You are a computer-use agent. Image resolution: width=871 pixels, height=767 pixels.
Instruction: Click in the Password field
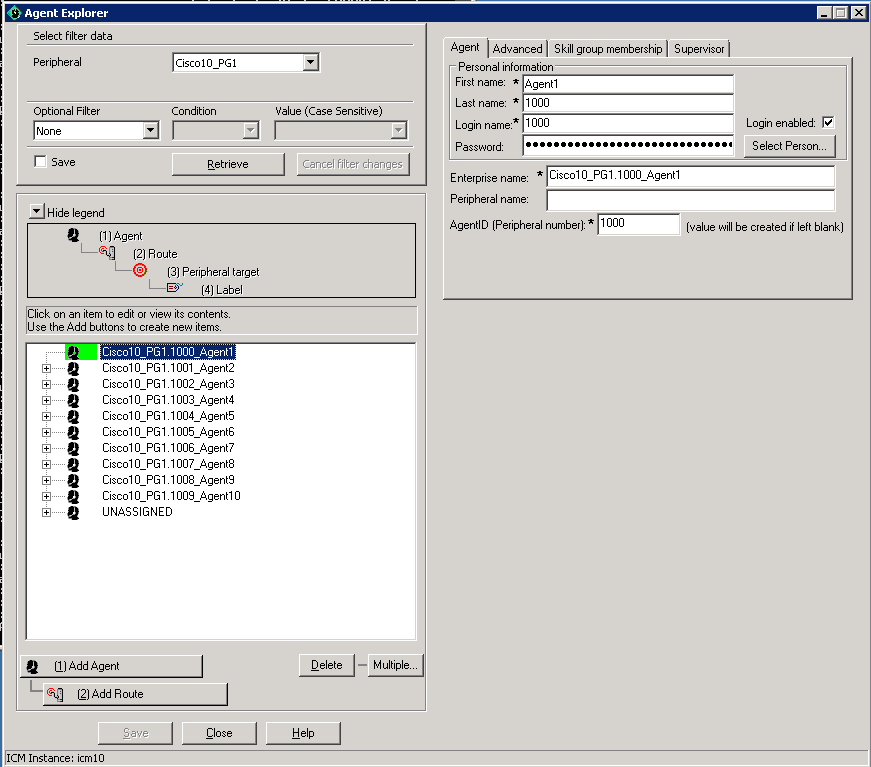pyautogui.click(x=628, y=146)
